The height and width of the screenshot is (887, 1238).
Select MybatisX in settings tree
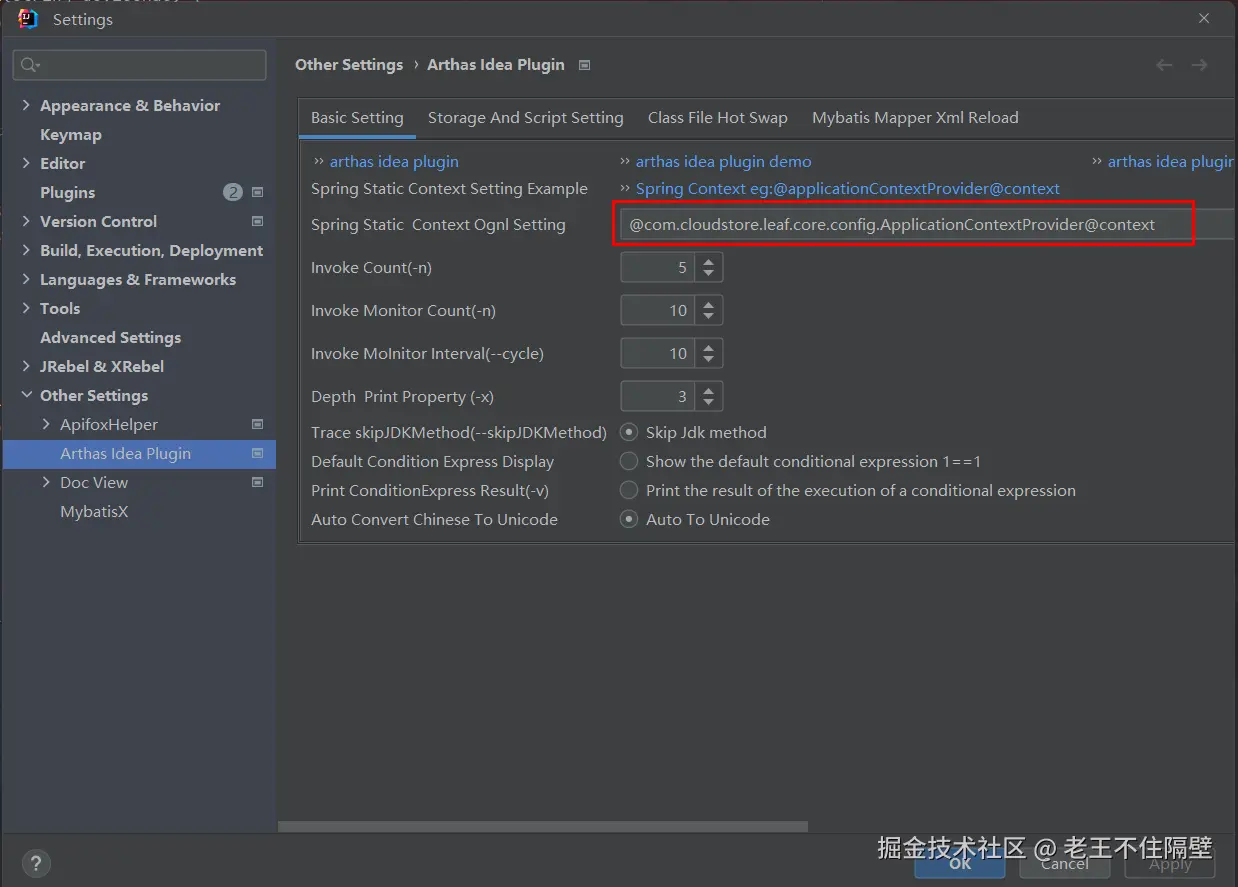(94, 511)
